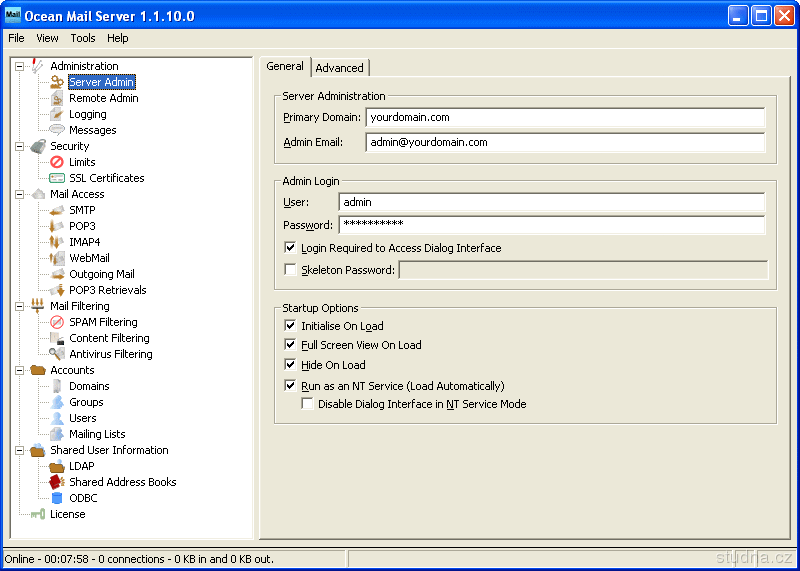Click the Logging pencil icon
The width and height of the screenshot is (800, 571).
click(57, 114)
